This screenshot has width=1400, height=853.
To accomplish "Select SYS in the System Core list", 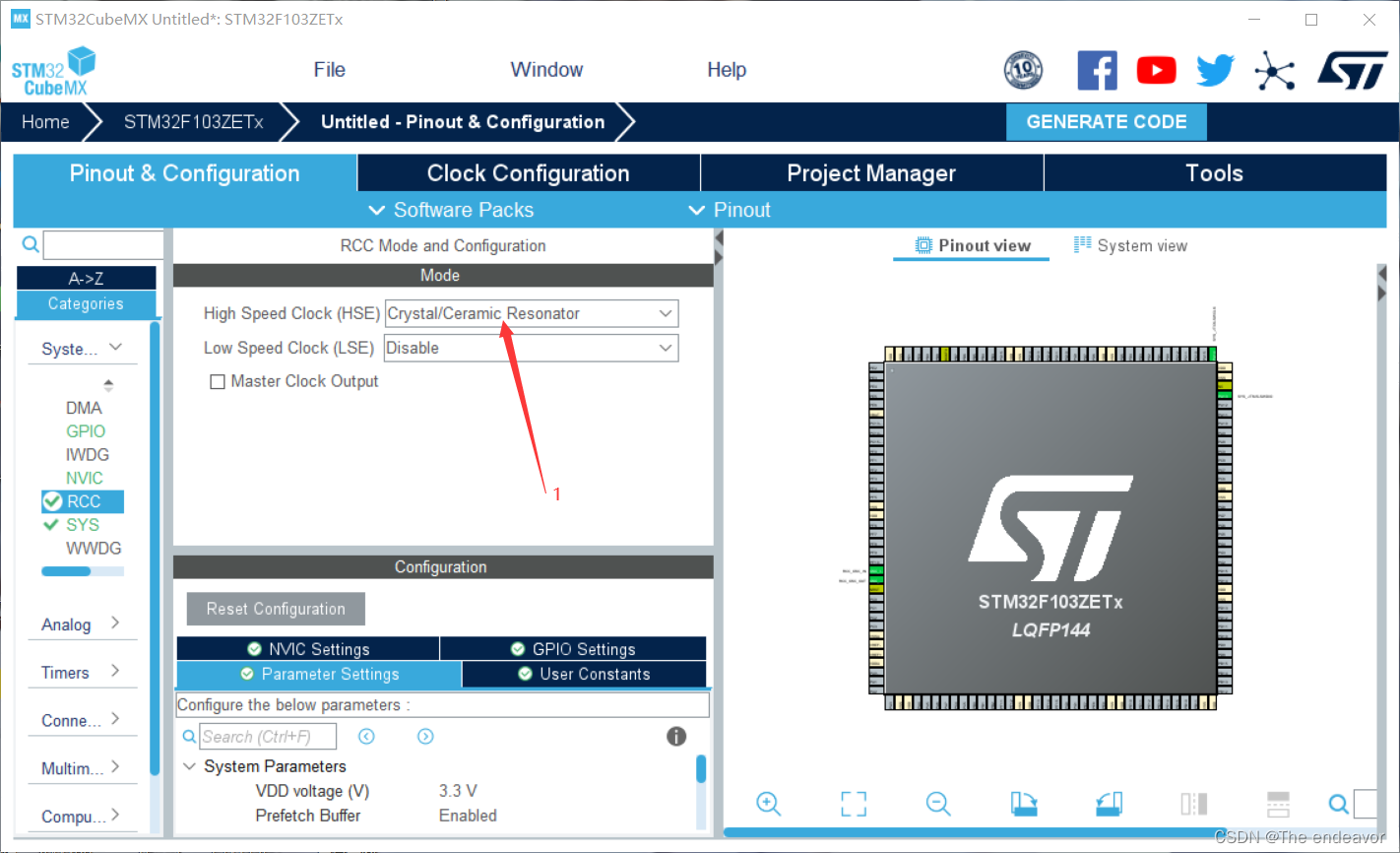I will [83, 525].
